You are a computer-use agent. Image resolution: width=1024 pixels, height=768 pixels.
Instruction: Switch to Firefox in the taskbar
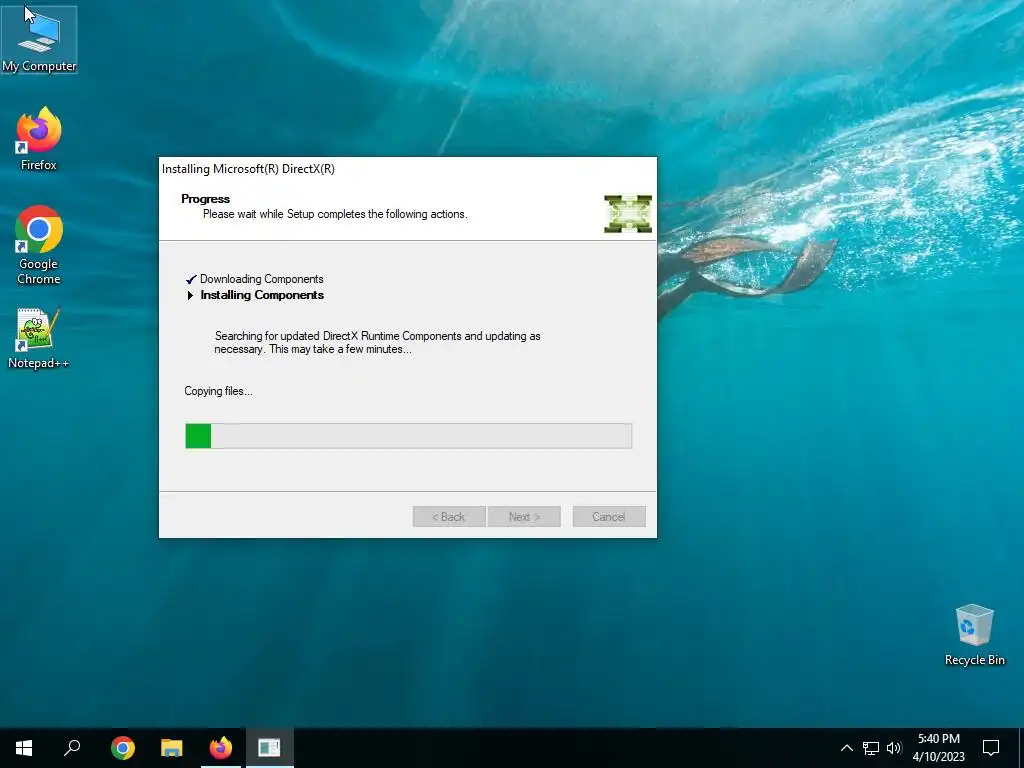(221, 748)
